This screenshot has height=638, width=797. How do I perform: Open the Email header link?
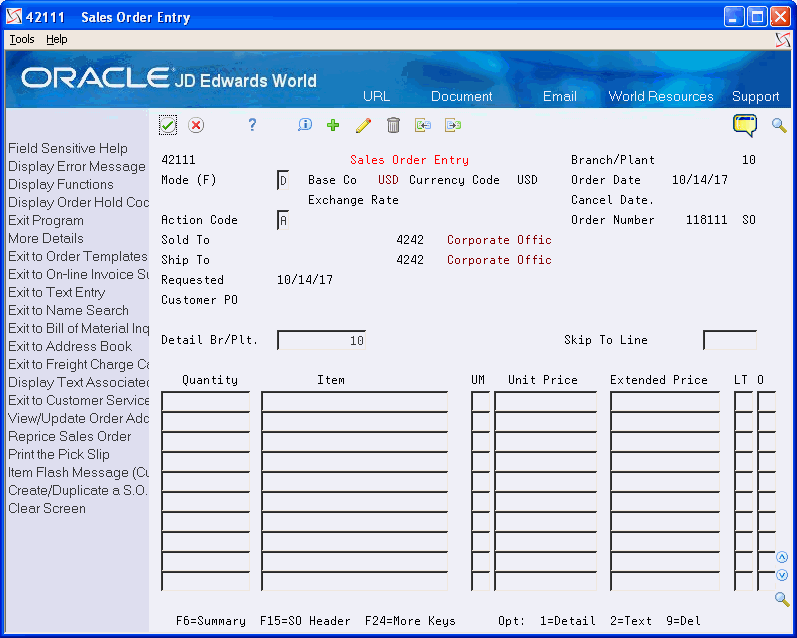(x=560, y=96)
